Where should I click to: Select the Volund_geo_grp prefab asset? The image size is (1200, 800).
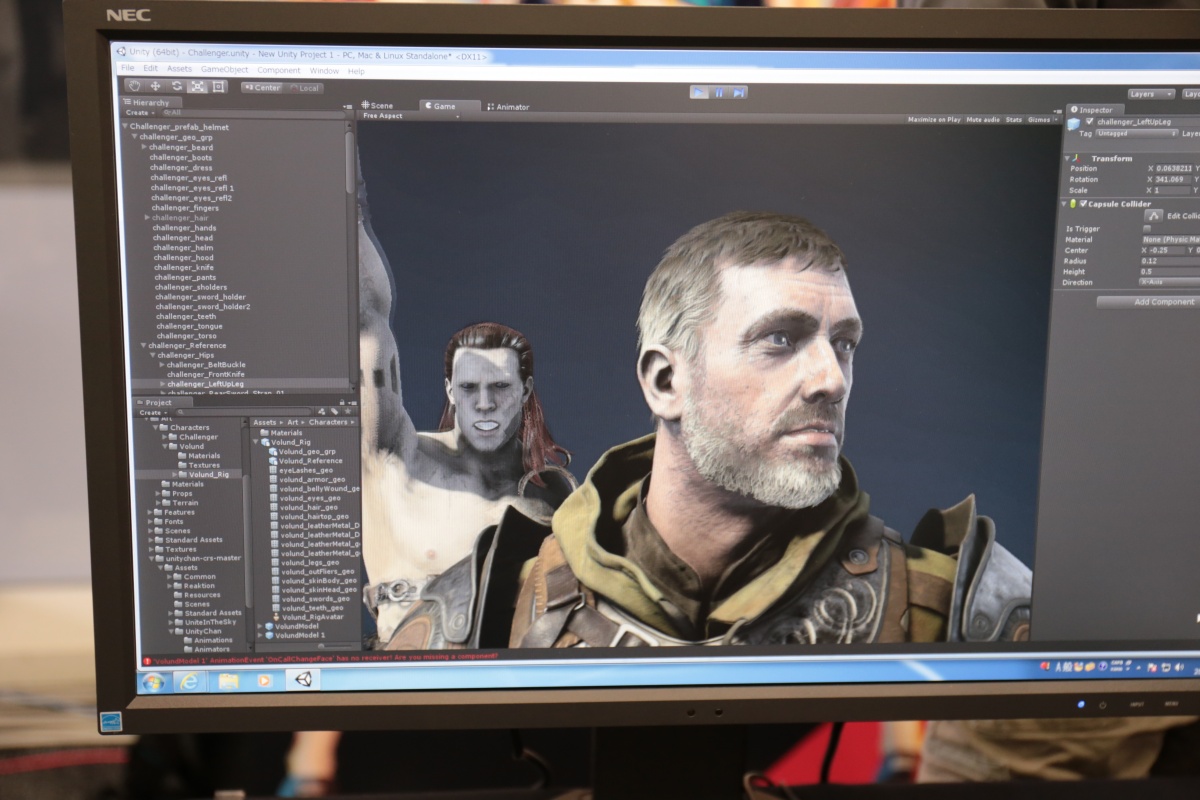(301, 452)
